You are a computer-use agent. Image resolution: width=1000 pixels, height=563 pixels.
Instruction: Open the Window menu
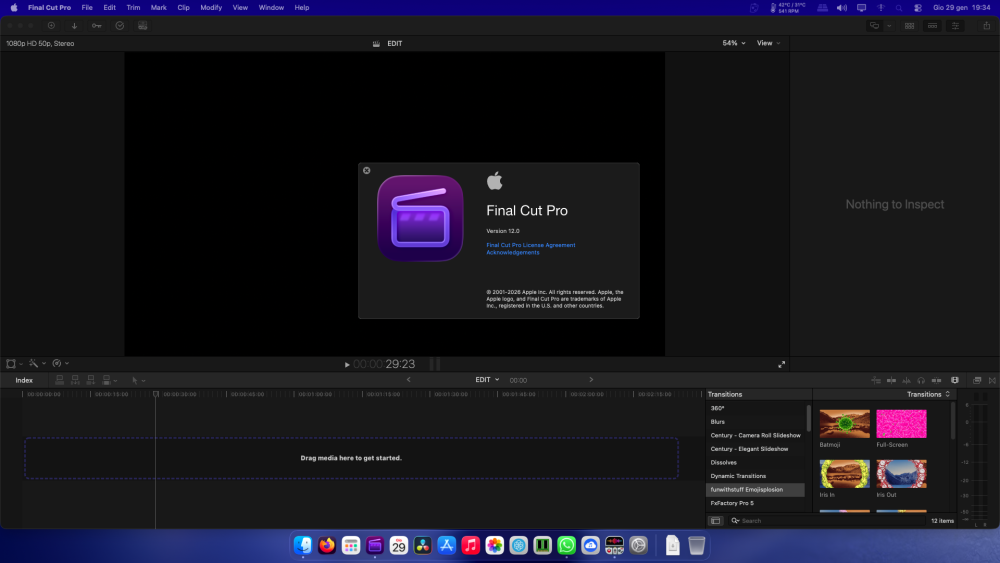[x=271, y=8]
